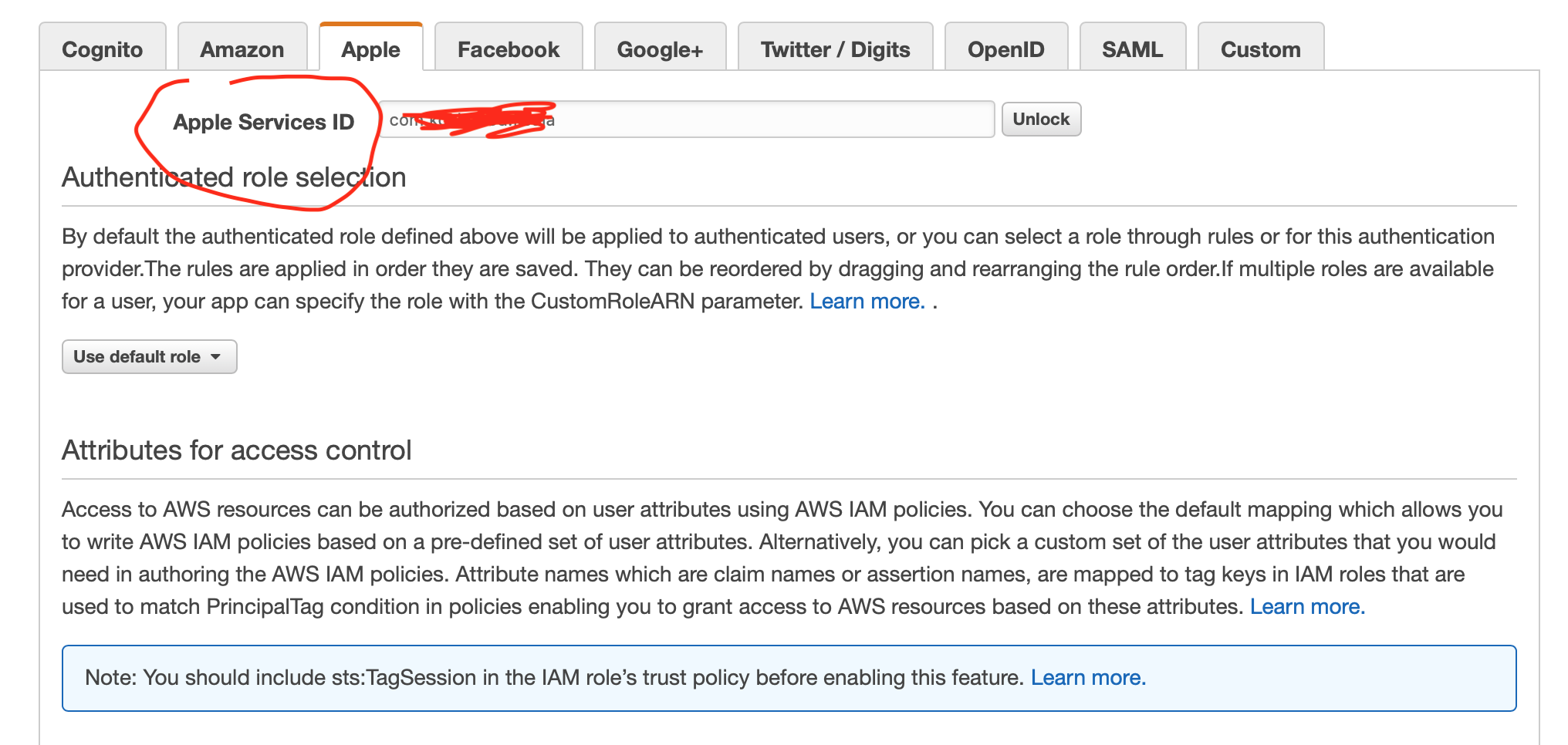
Task: Click the Authenticated role selection heading
Action: 234,177
